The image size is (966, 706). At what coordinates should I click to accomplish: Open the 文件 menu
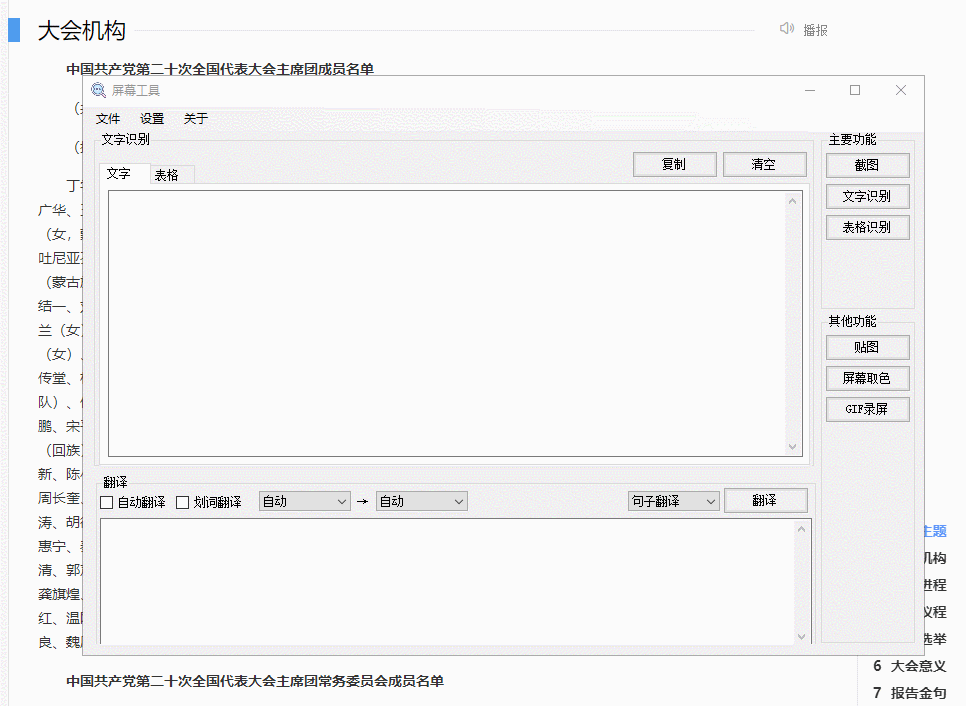tap(108, 119)
